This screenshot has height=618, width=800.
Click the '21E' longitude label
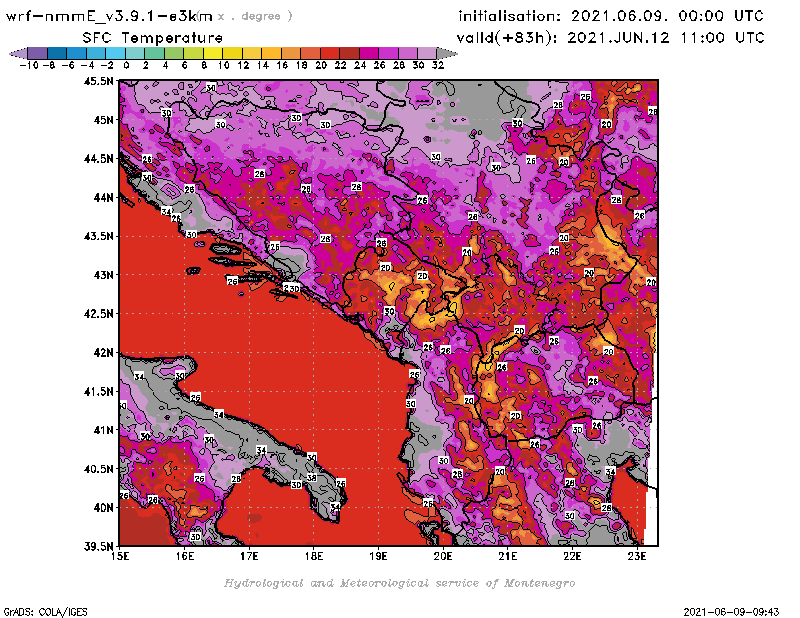point(508,556)
